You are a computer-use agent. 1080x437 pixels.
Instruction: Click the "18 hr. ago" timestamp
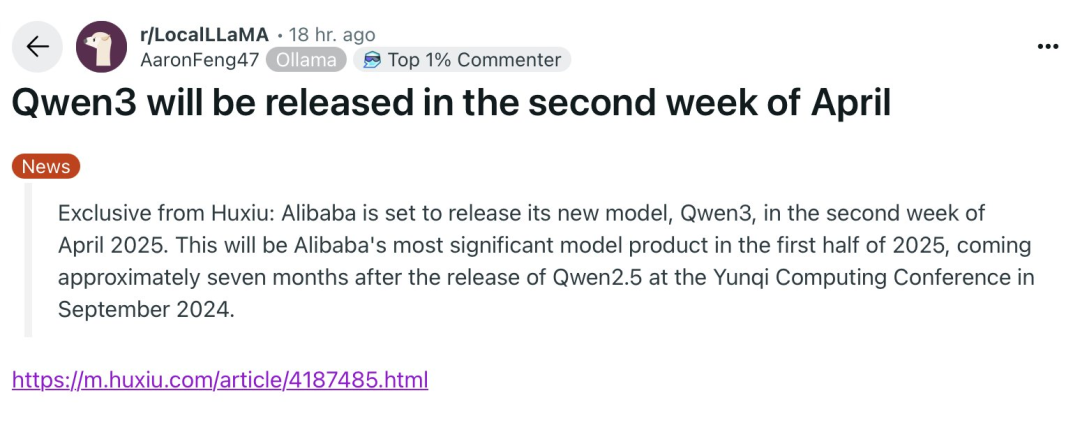331,35
